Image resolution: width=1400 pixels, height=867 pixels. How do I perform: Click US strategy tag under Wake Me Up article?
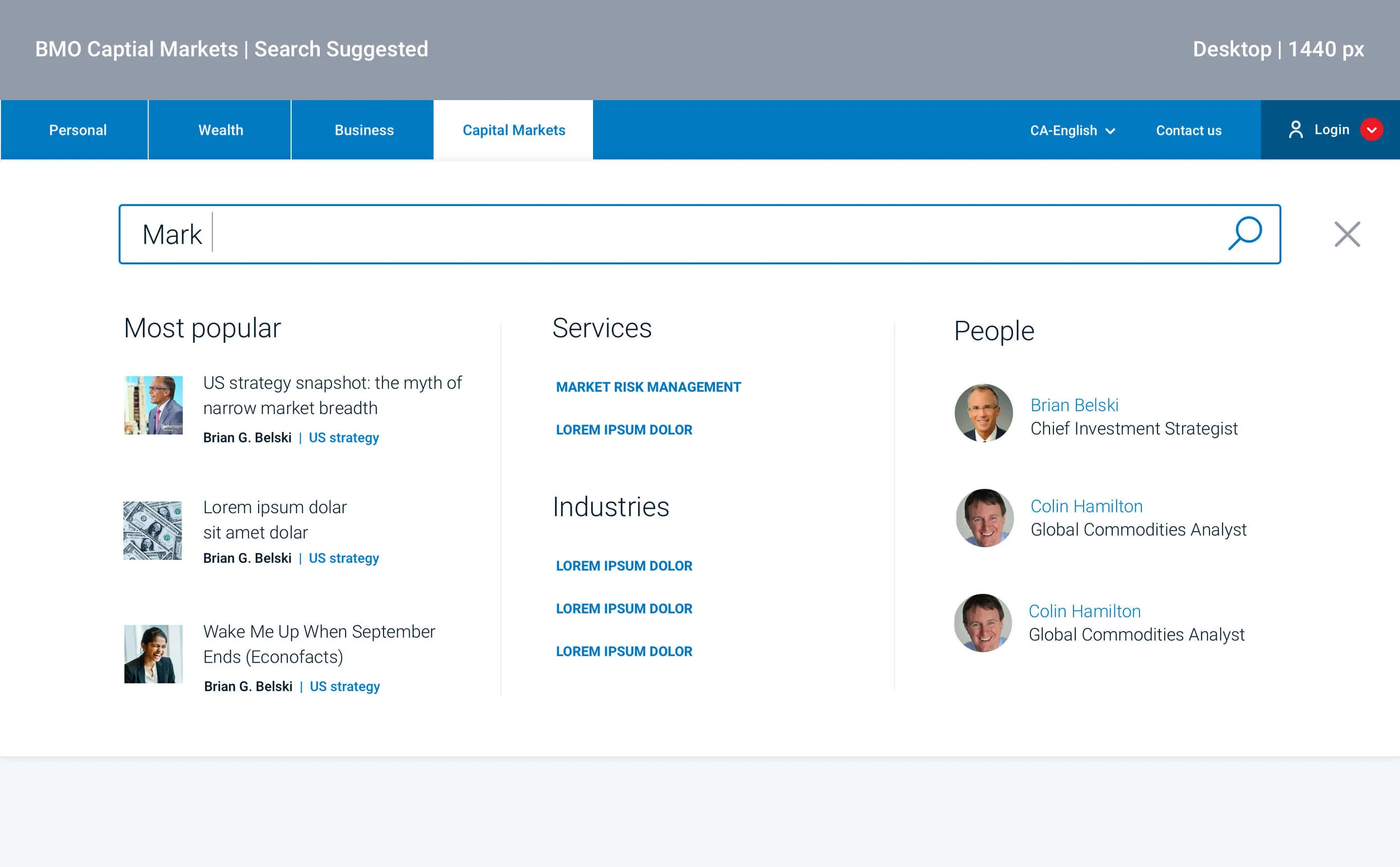[x=345, y=686]
